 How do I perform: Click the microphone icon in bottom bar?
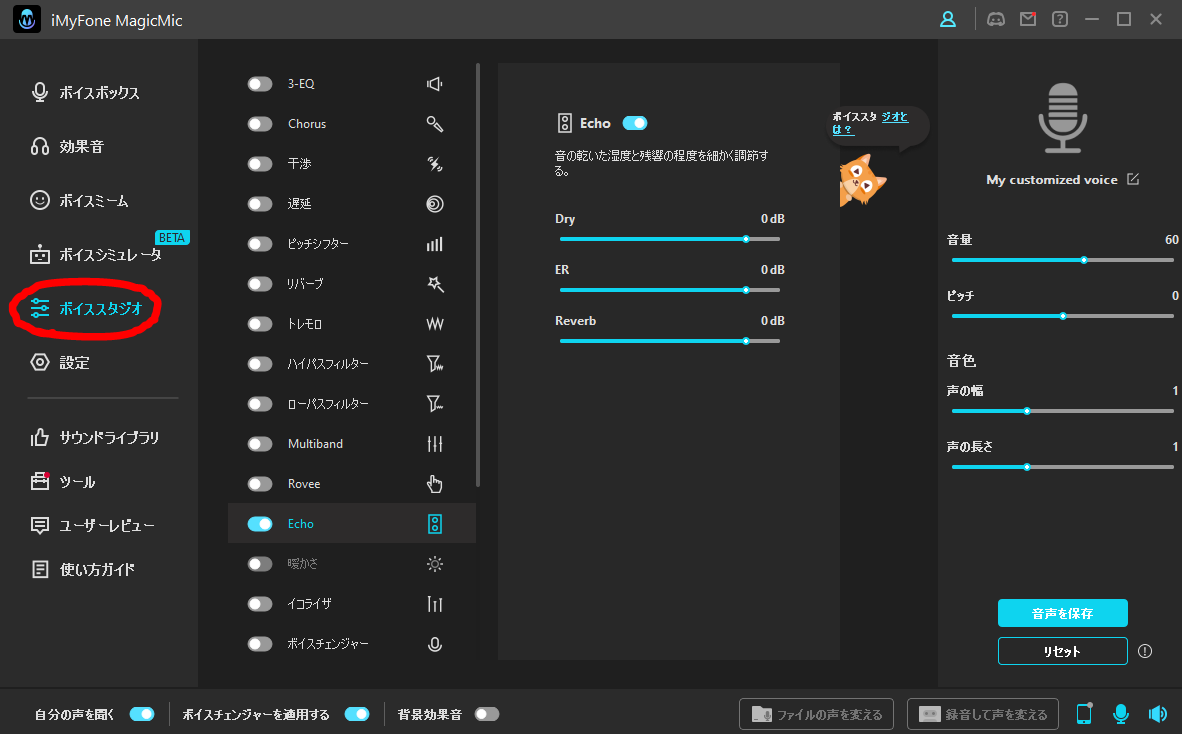[x=1121, y=714]
